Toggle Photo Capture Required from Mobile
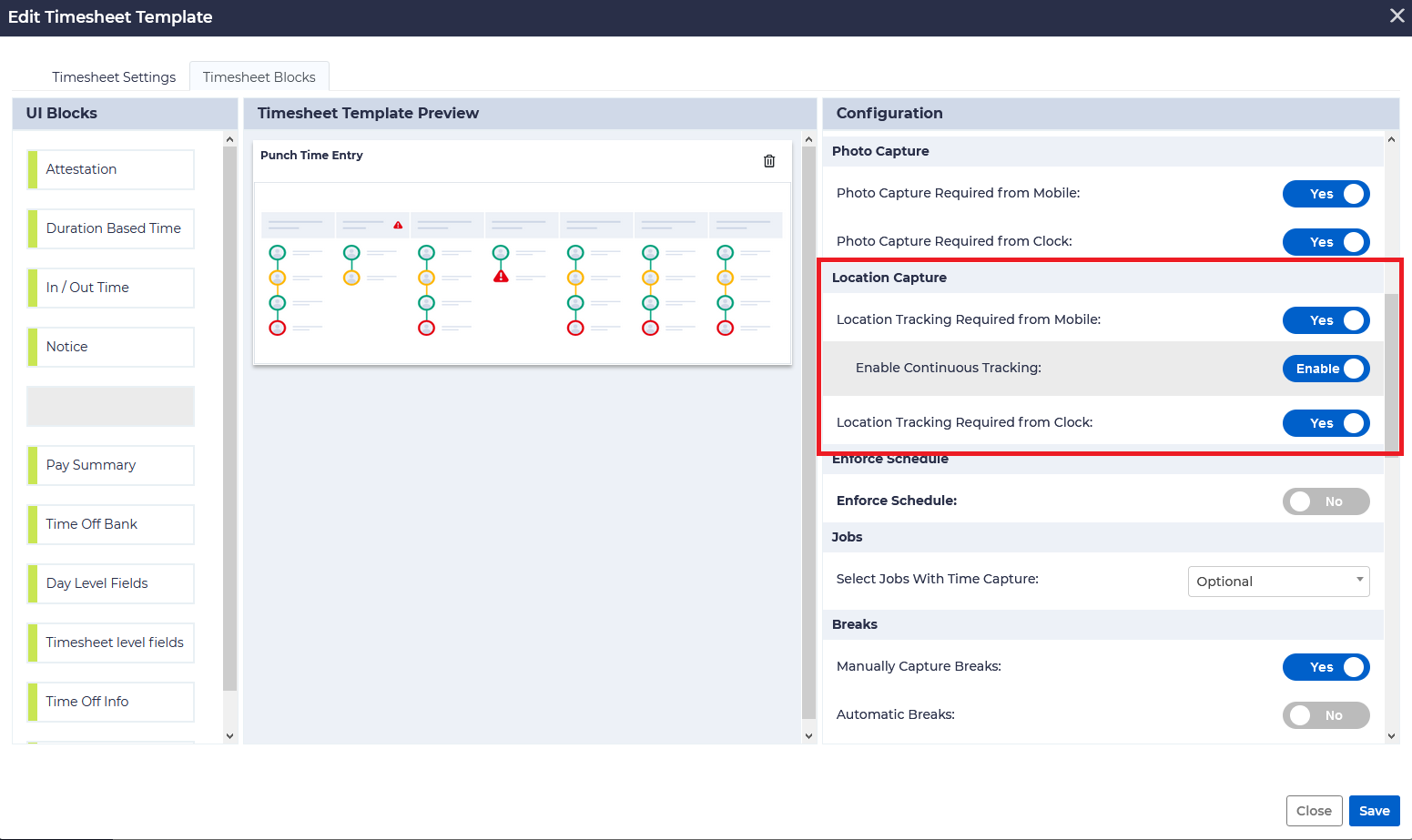Image resolution: width=1412 pixels, height=840 pixels. pos(1326,194)
